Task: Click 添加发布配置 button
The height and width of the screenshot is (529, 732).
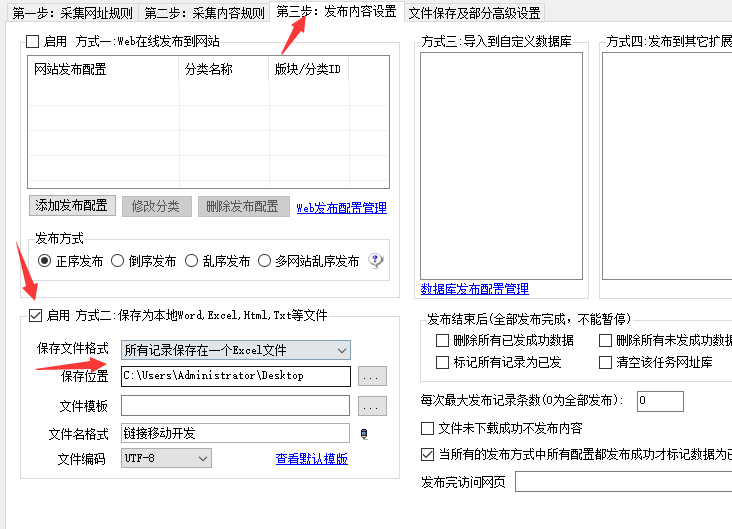Action: pos(72,205)
